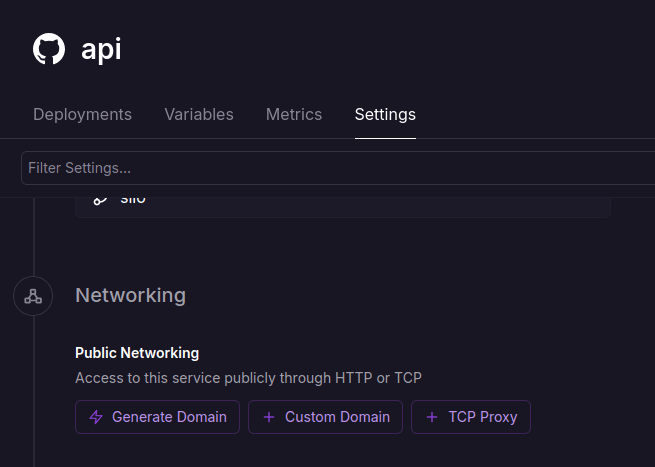
Task: Open the Deployments tab
Action: click(x=82, y=114)
